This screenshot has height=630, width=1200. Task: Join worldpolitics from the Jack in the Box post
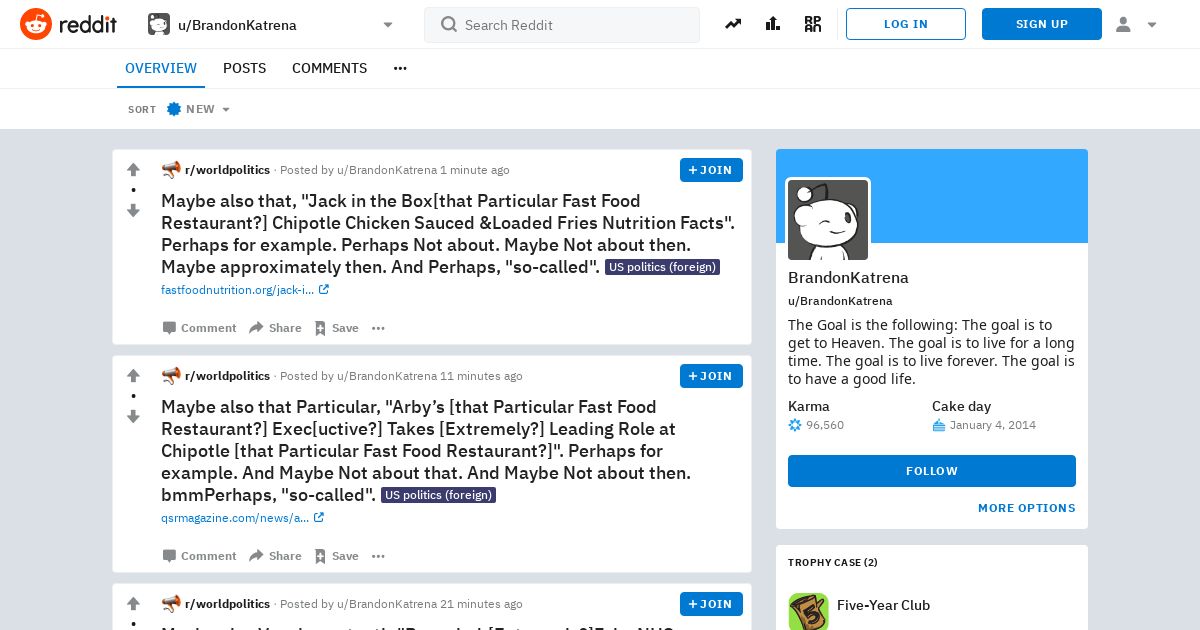click(x=711, y=170)
